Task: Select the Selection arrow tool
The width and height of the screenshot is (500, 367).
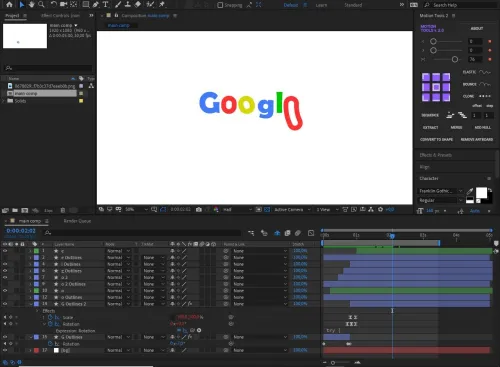Action: click(x=22, y=5)
